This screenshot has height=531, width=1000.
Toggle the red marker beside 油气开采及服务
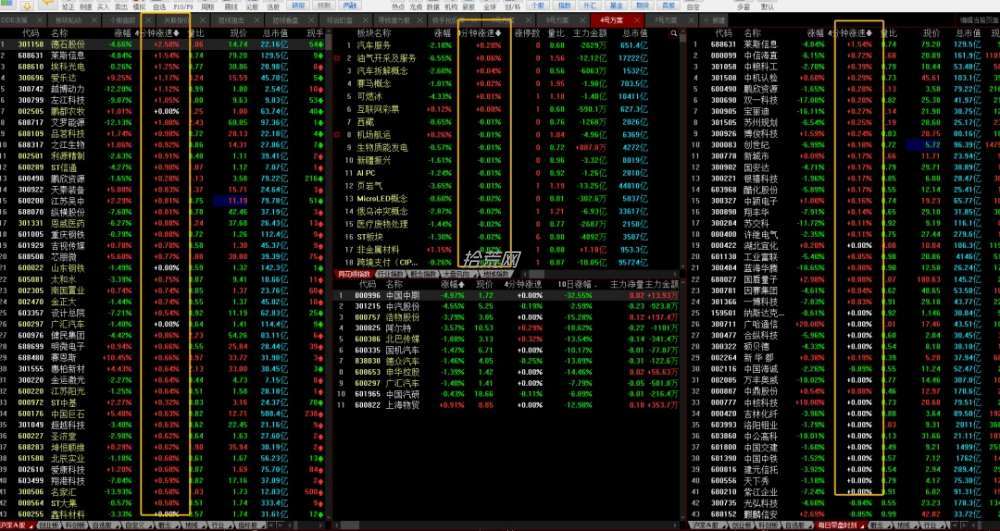(337, 58)
